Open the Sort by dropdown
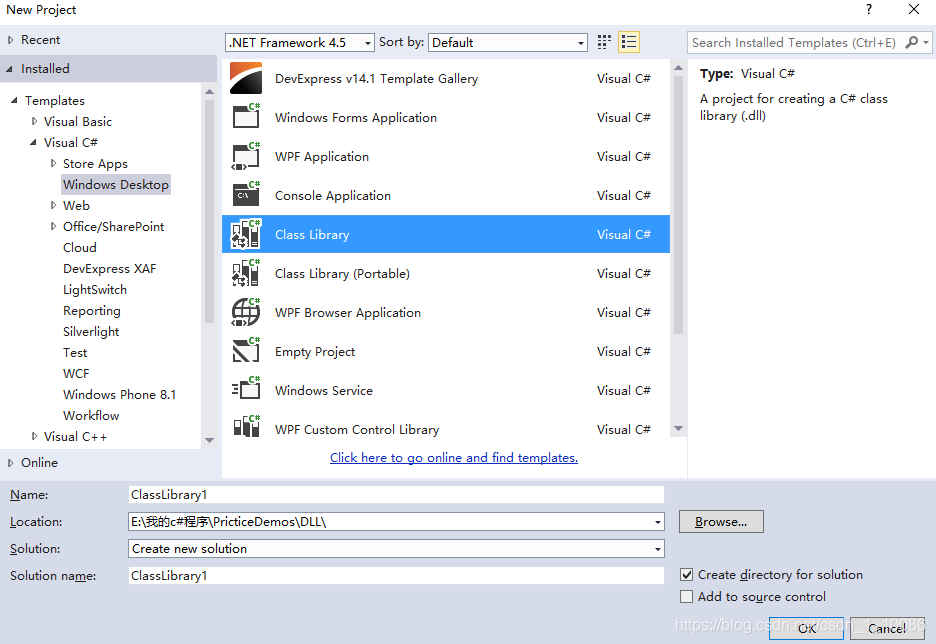The image size is (936, 644). [x=508, y=42]
